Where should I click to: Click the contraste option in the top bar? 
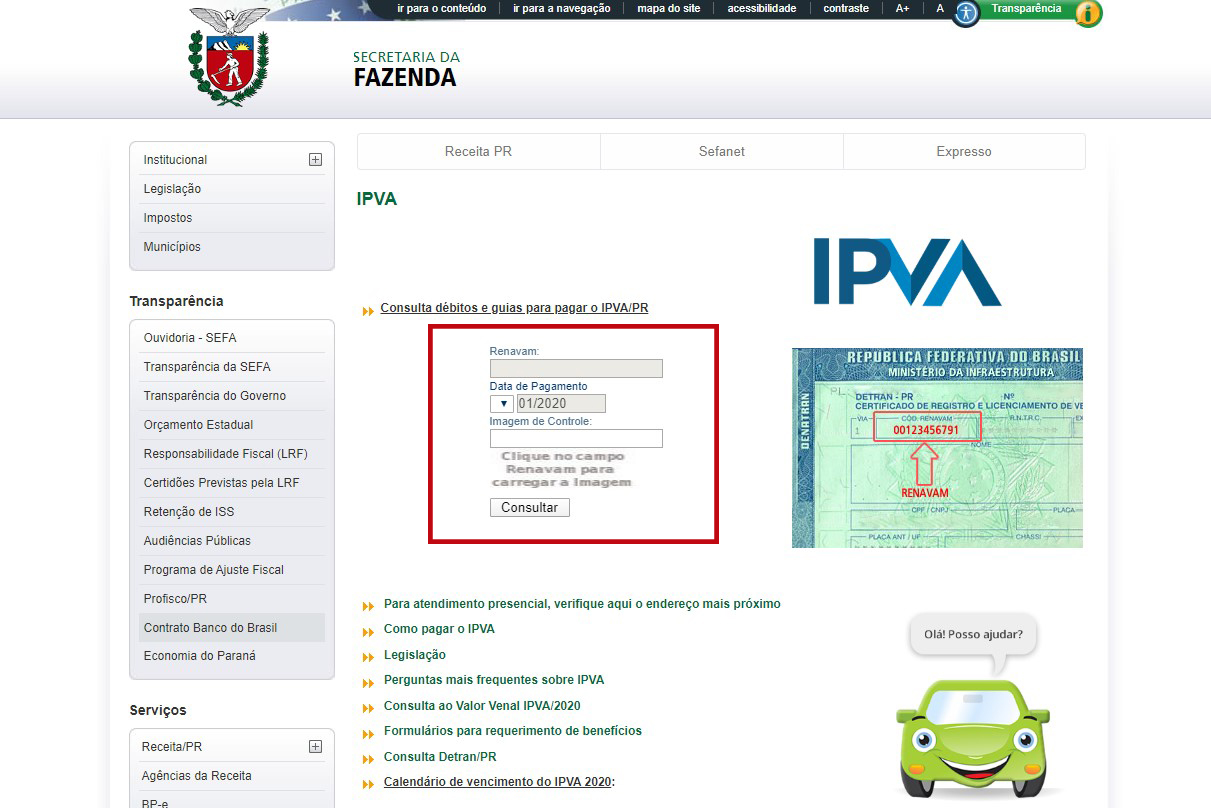845,8
